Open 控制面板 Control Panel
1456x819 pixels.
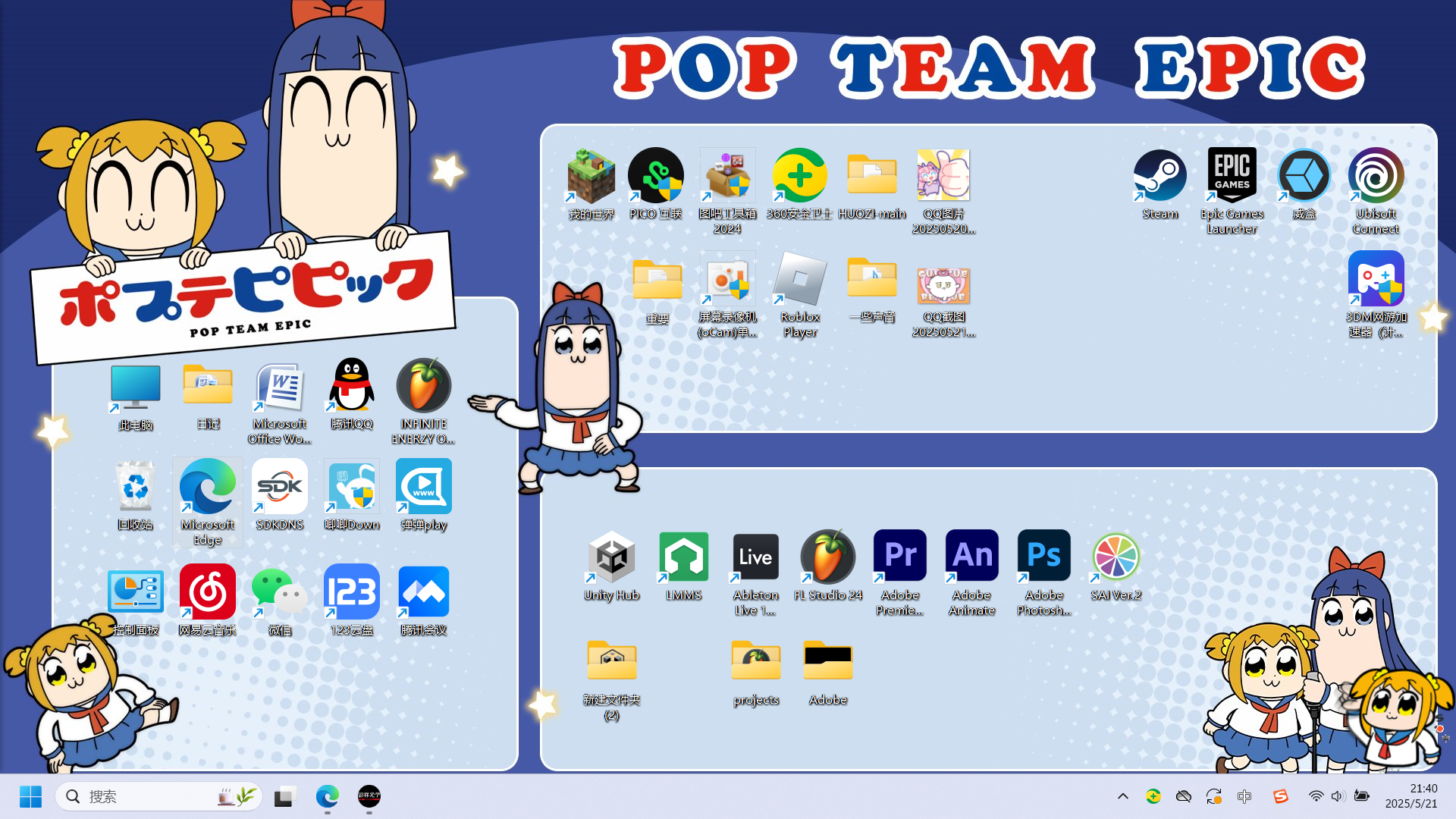(136, 601)
